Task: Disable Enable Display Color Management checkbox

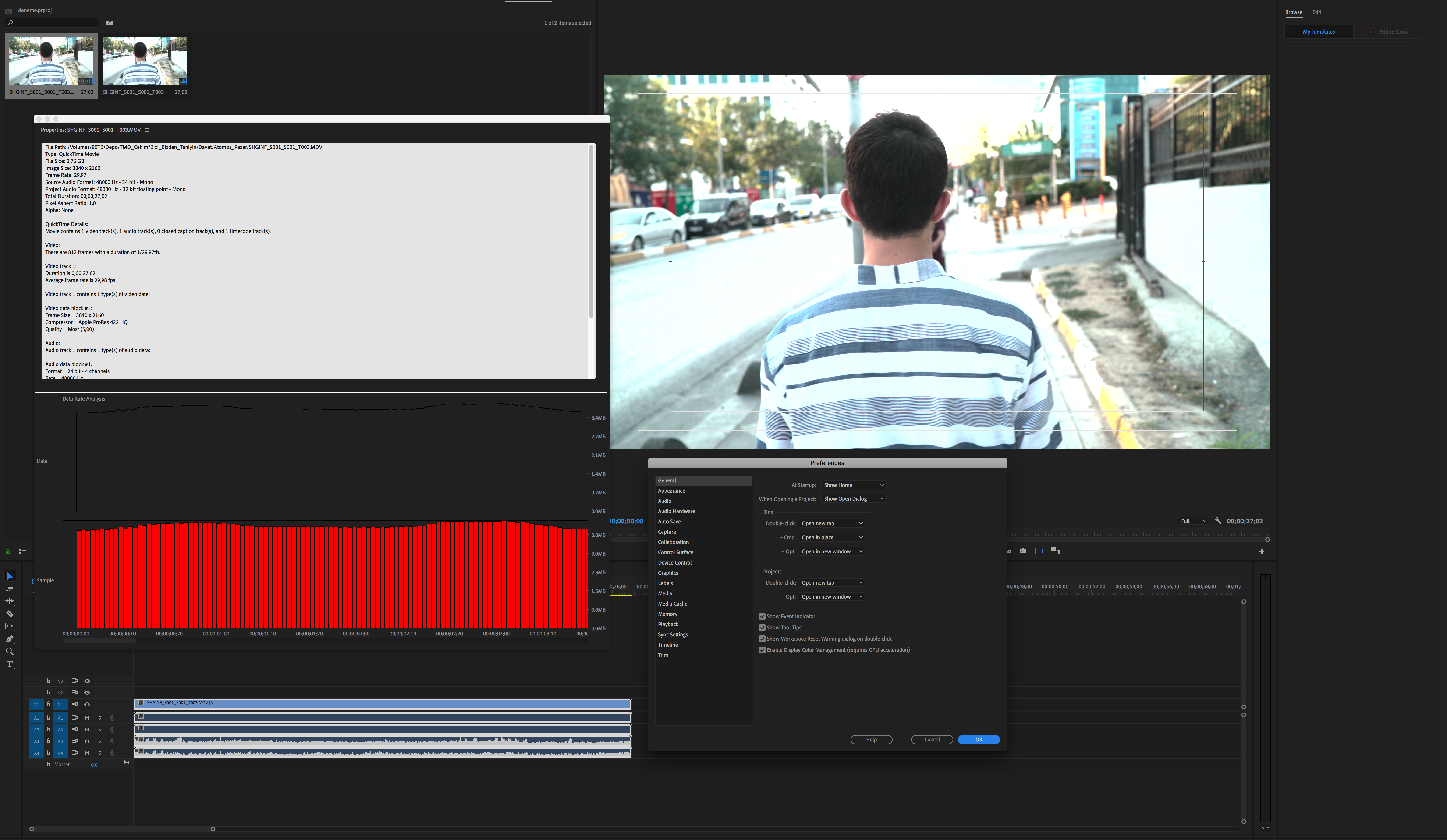Action: coord(762,650)
